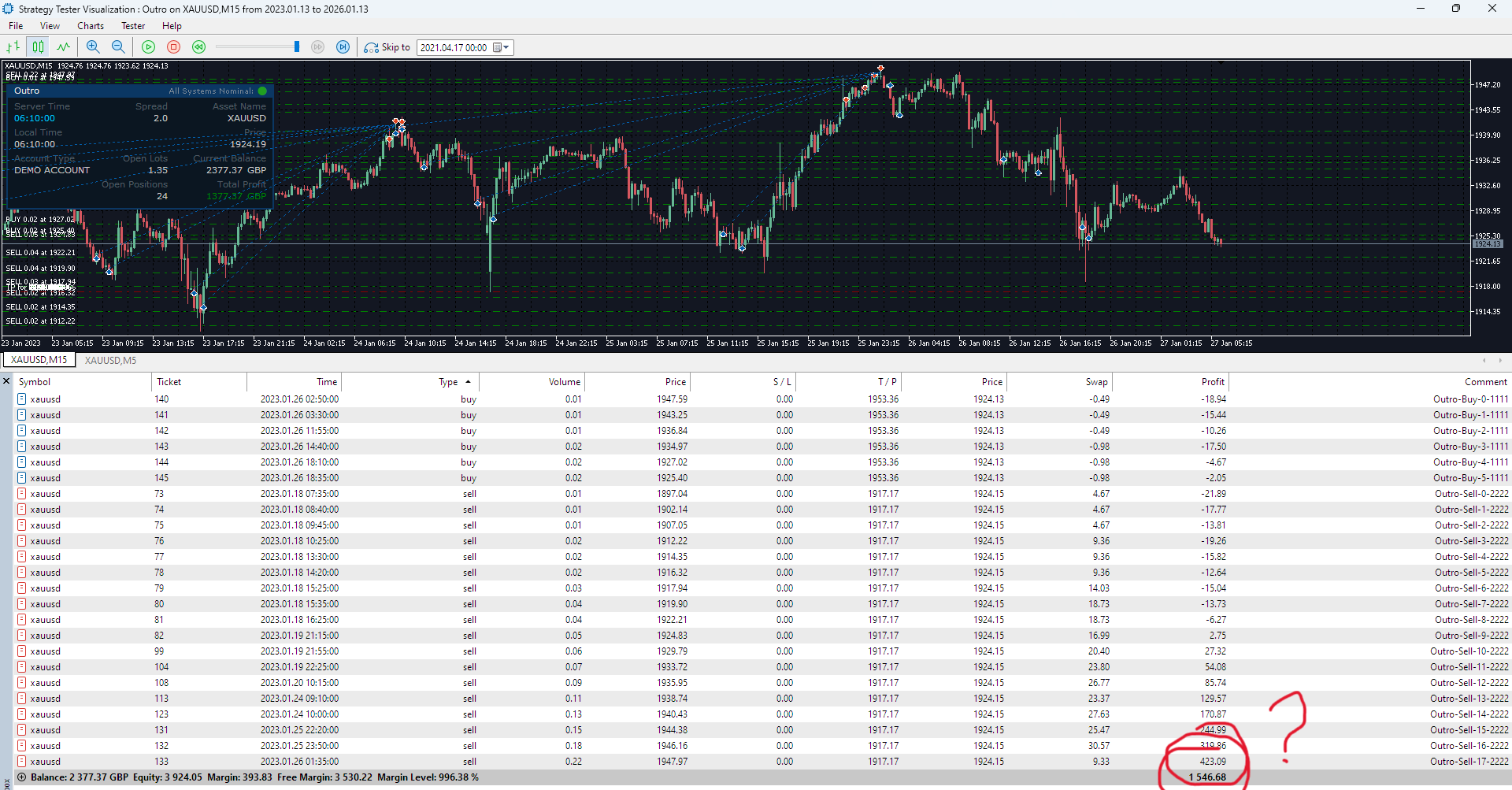Select the candlestick chart mode

pyautogui.click(x=38, y=47)
